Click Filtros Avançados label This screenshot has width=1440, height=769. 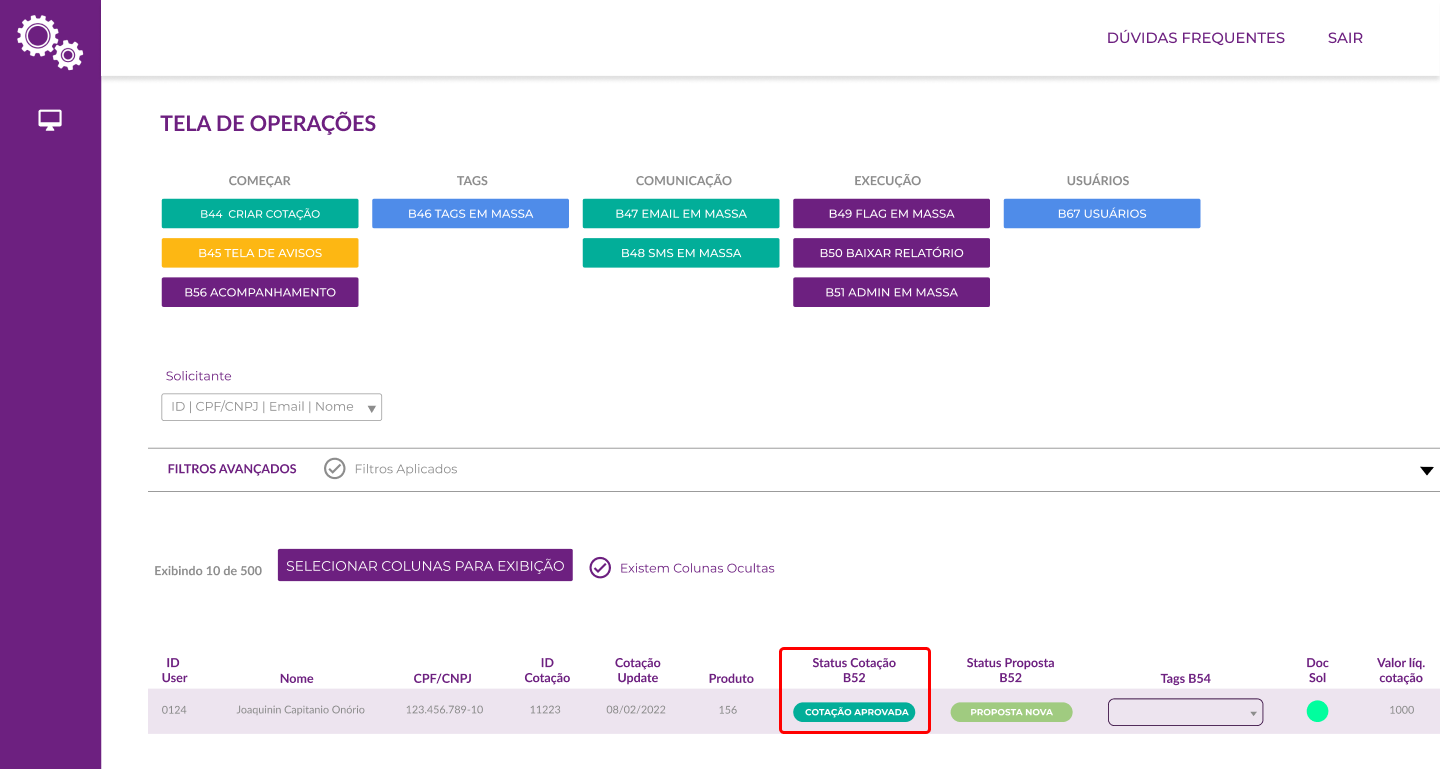pos(232,469)
